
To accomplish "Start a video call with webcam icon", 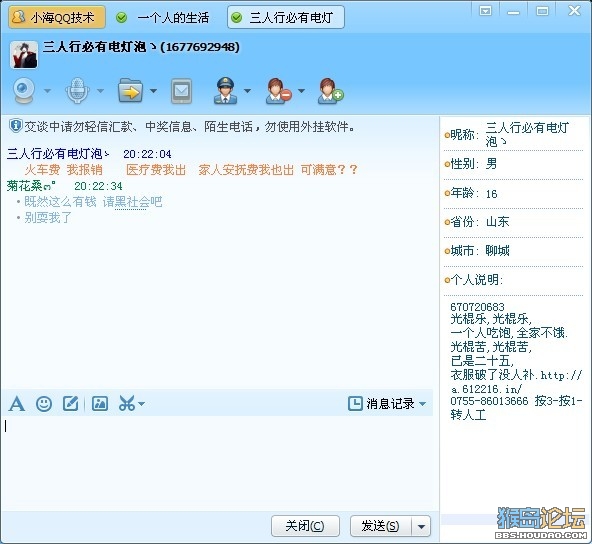I will pyautogui.click(x=24, y=90).
